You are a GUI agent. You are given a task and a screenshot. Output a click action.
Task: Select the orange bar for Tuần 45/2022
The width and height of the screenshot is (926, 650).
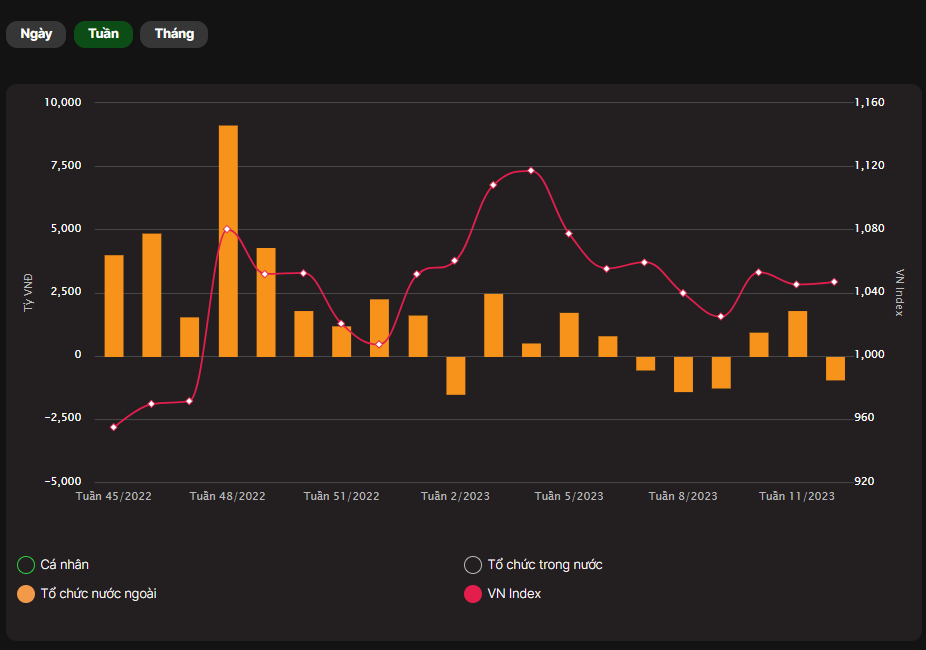(x=114, y=305)
